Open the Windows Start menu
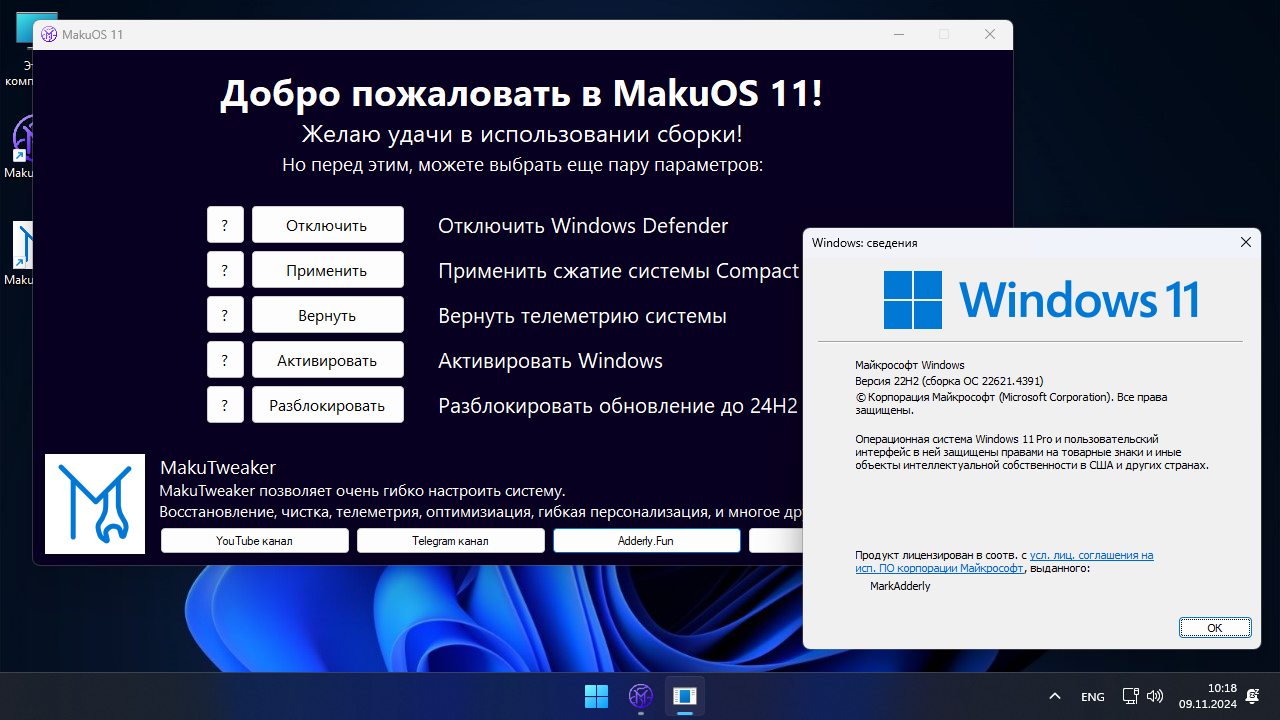1280x720 pixels. (596, 695)
